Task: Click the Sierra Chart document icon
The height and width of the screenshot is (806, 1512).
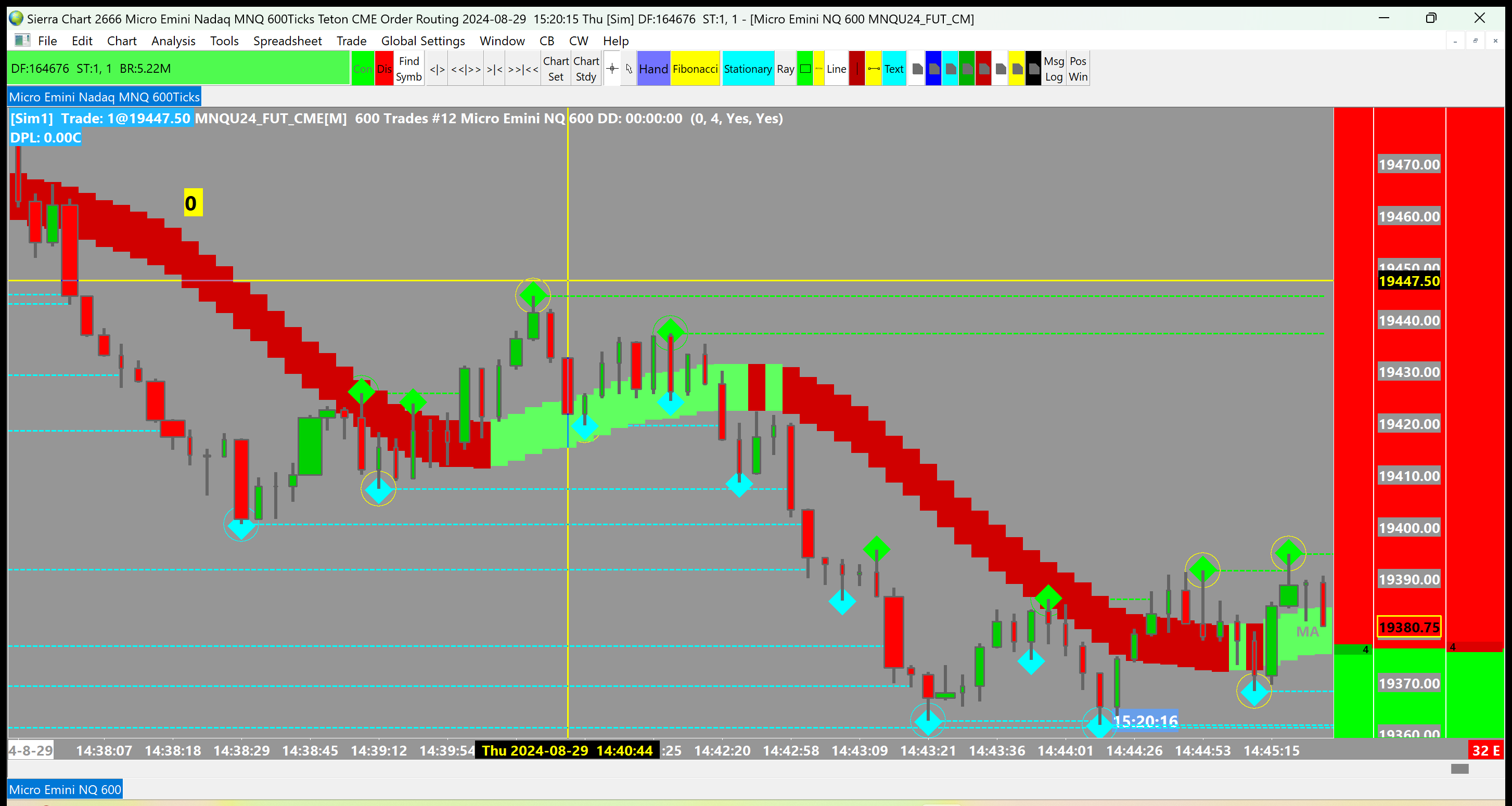Action: (22, 41)
